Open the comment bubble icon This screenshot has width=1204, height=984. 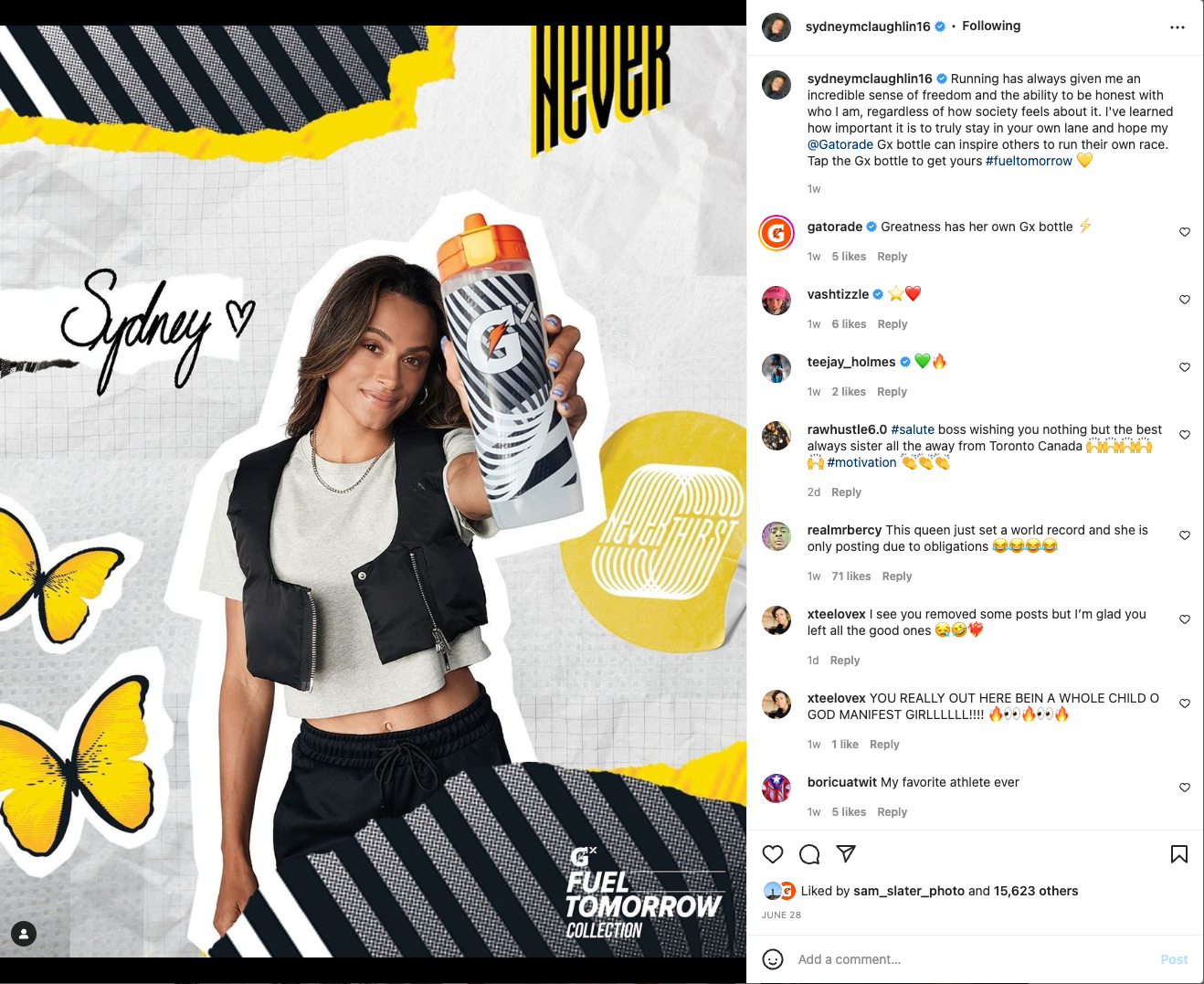click(x=809, y=854)
